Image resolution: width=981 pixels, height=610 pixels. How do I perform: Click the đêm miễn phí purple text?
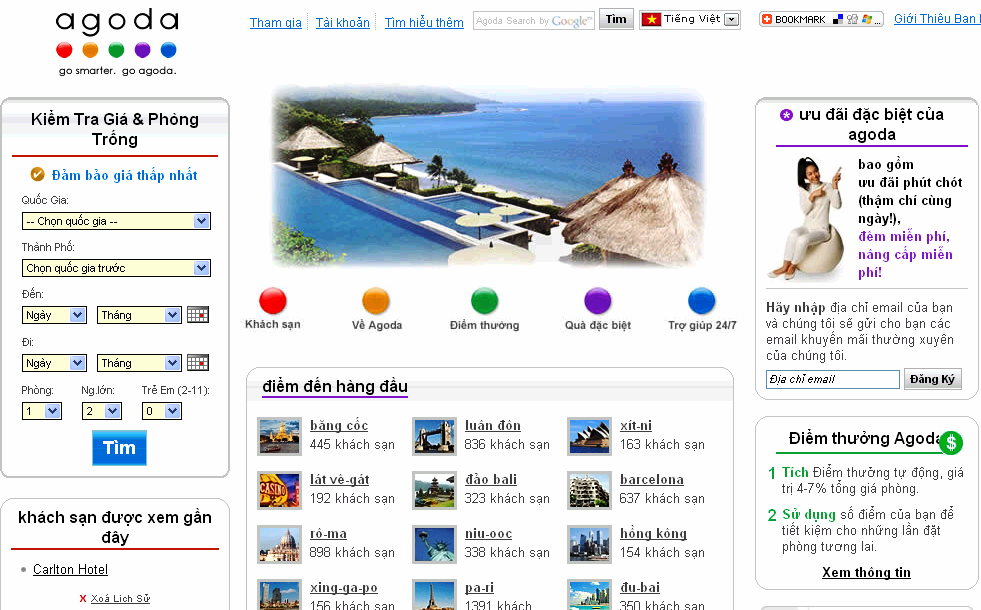coord(903,236)
